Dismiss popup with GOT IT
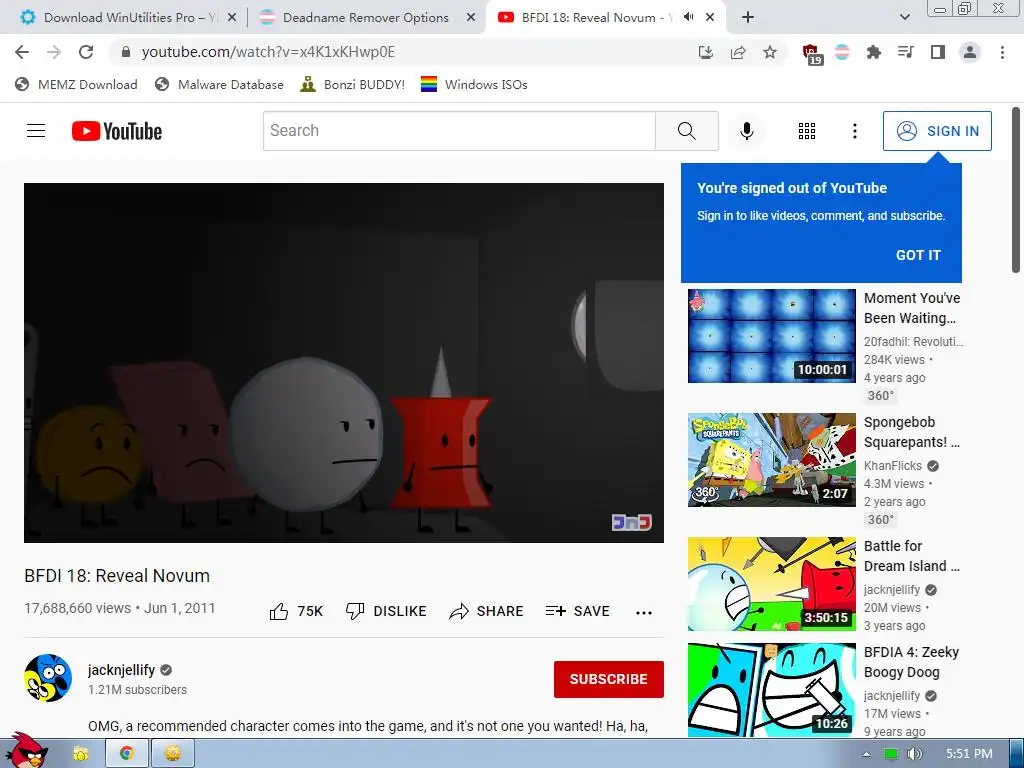The width and height of the screenshot is (1024, 768). click(x=918, y=255)
